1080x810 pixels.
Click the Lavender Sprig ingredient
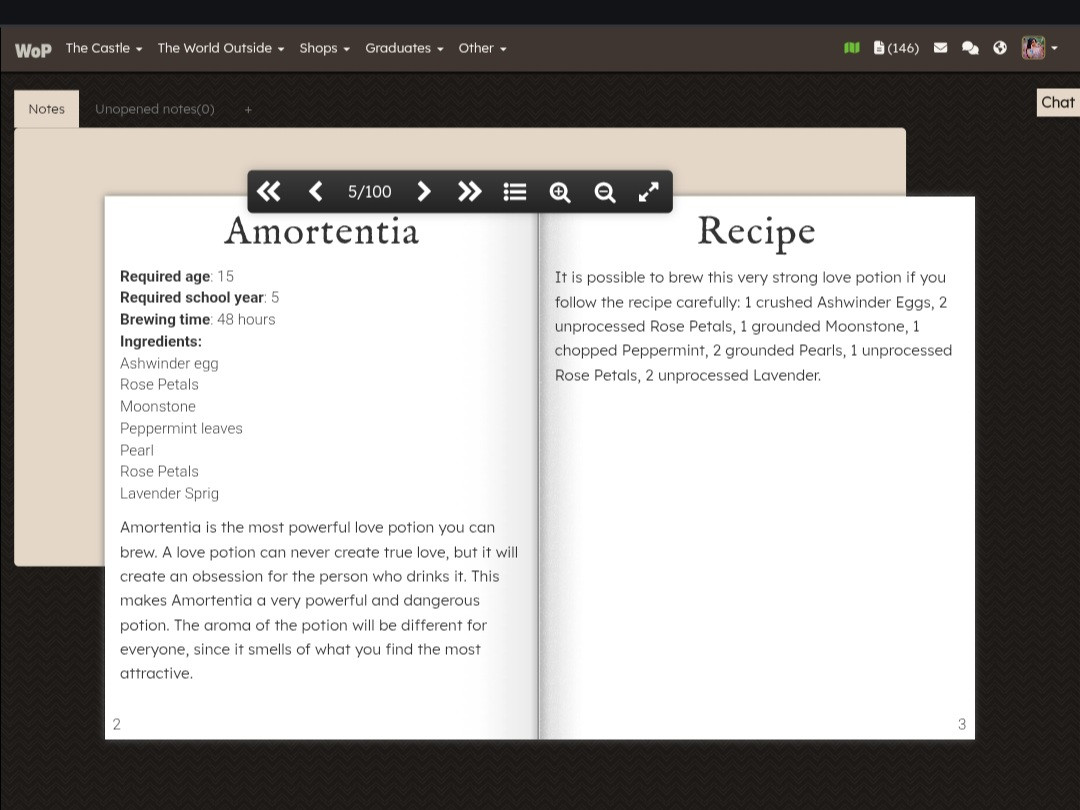click(x=169, y=494)
